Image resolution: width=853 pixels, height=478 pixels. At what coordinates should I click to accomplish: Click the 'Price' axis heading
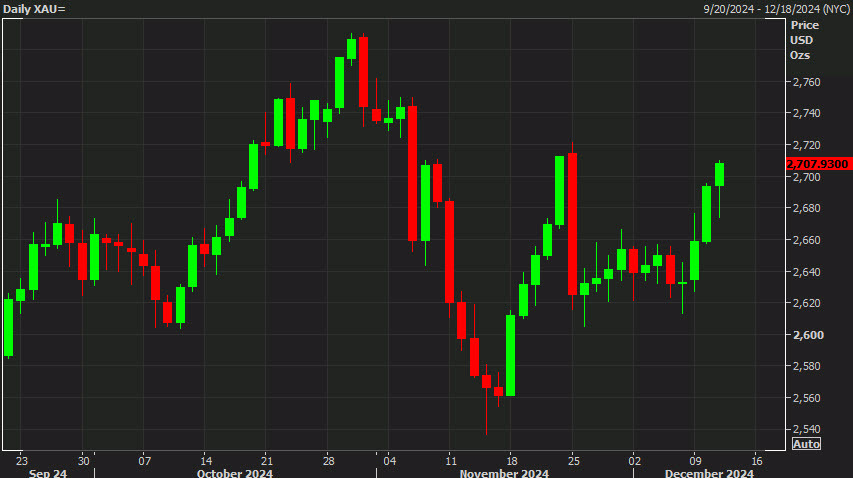tap(805, 25)
